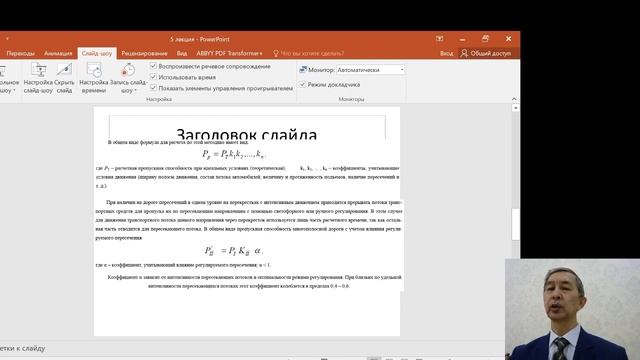Open the Монитор dropdown set to Автоматически
This screenshot has height=360, width=640.
click(x=371, y=70)
